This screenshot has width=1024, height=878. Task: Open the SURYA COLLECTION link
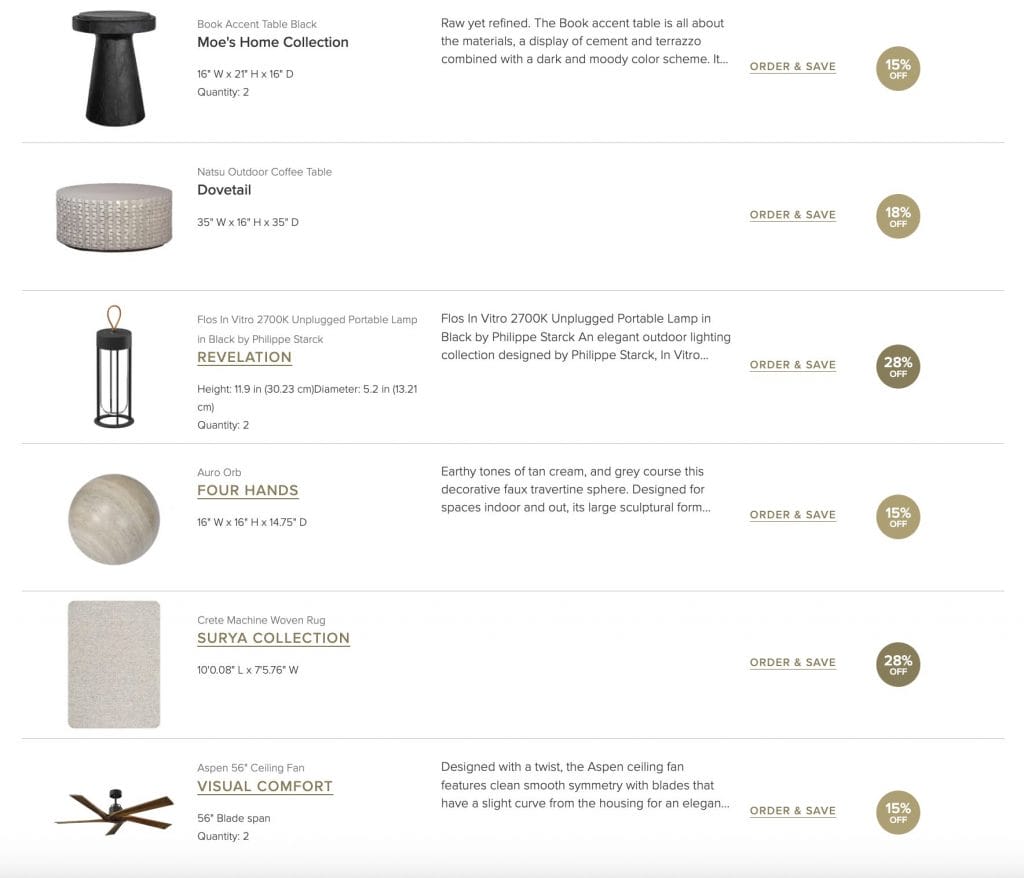click(273, 638)
